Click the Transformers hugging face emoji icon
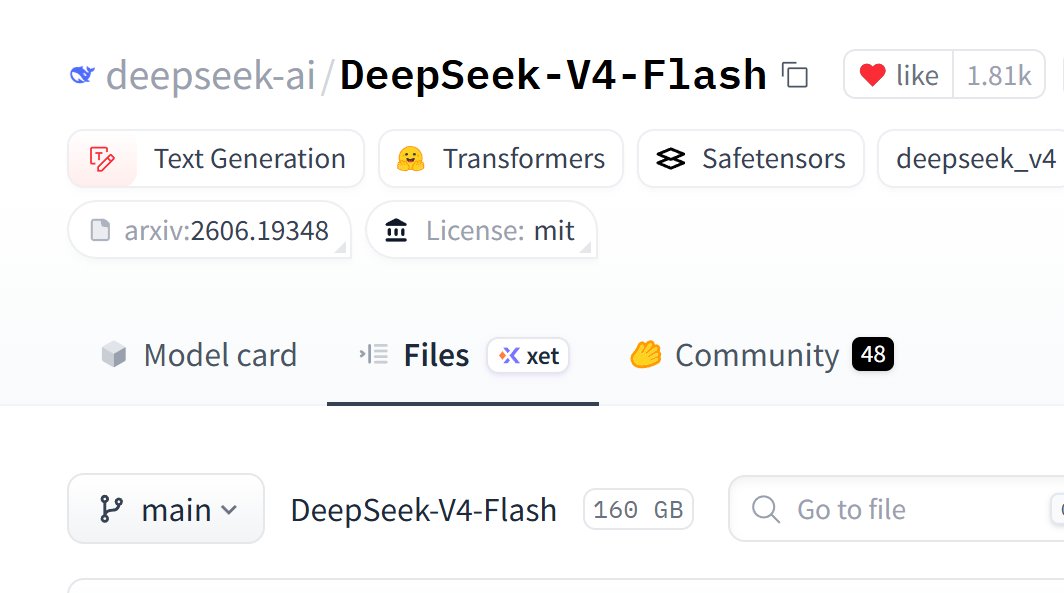Viewport: 1064px width, 593px height. coord(411,159)
